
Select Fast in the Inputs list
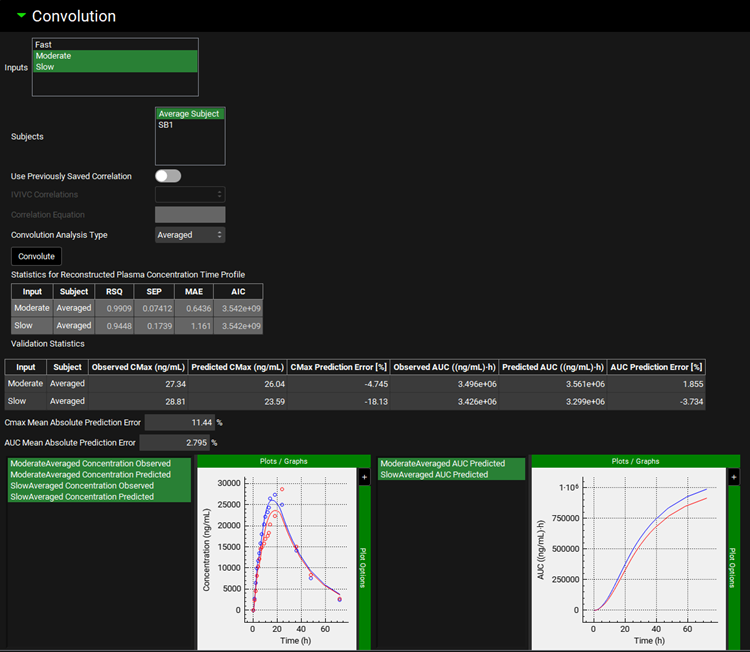[x=44, y=45]
